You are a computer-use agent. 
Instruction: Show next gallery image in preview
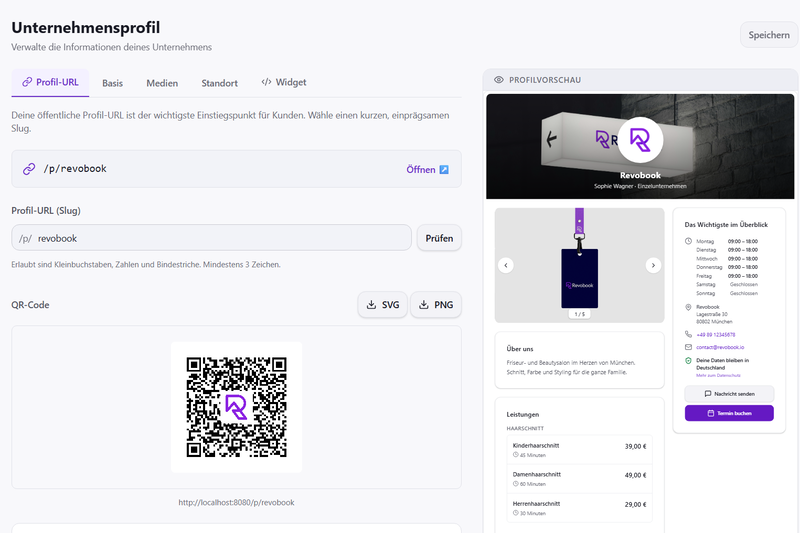tap(653, 265)
